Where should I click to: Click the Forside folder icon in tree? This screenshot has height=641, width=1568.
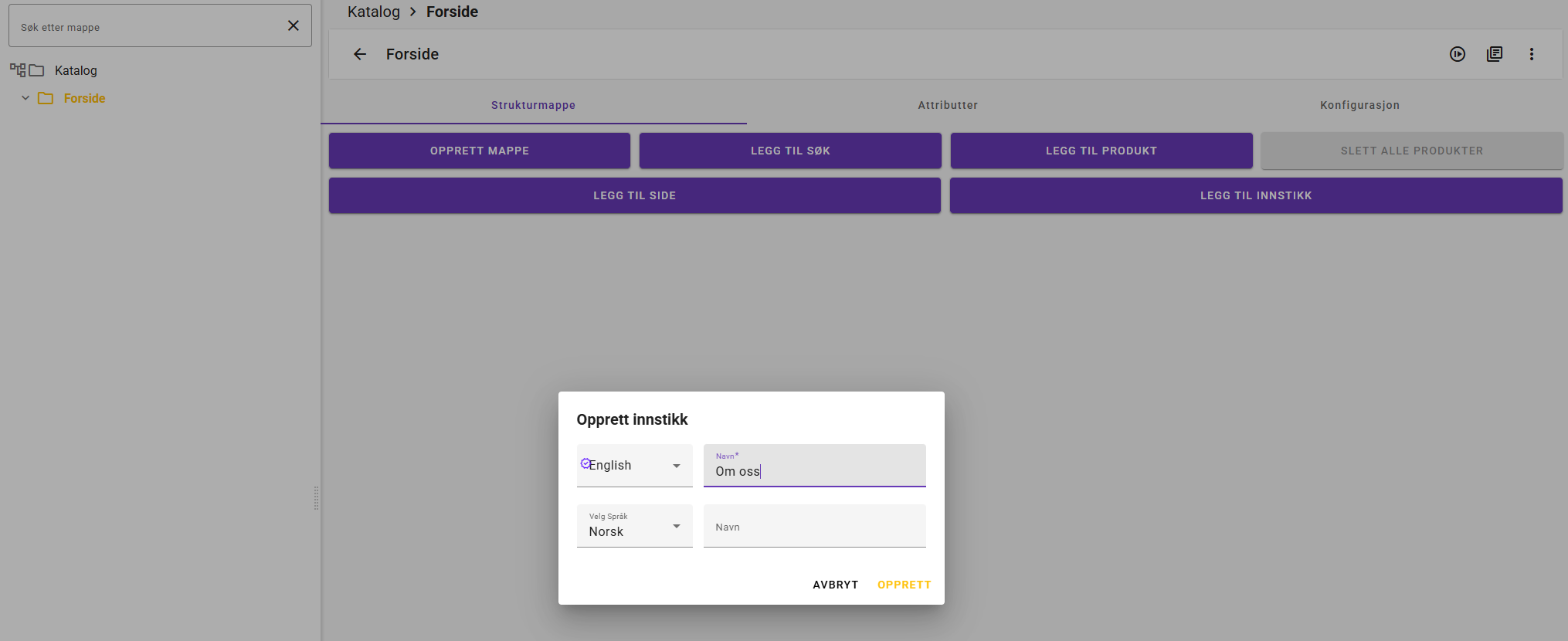coord(46,98)
